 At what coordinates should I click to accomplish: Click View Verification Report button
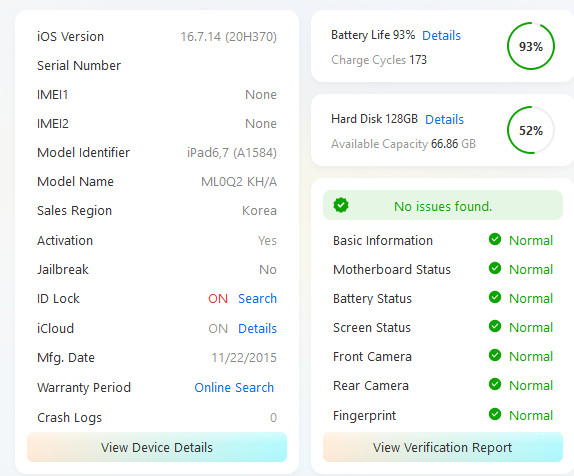[x=443, y=447]
